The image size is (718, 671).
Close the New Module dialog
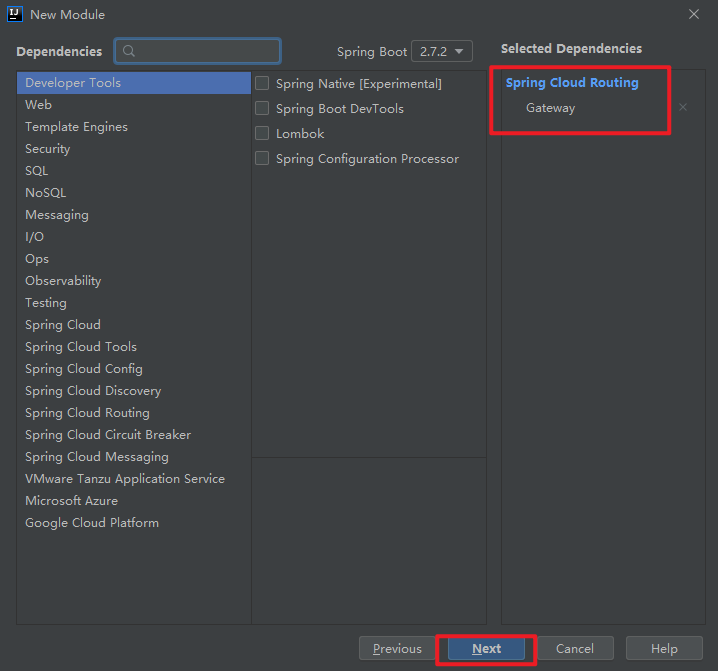pyautogui.click(x=694, y=14)
